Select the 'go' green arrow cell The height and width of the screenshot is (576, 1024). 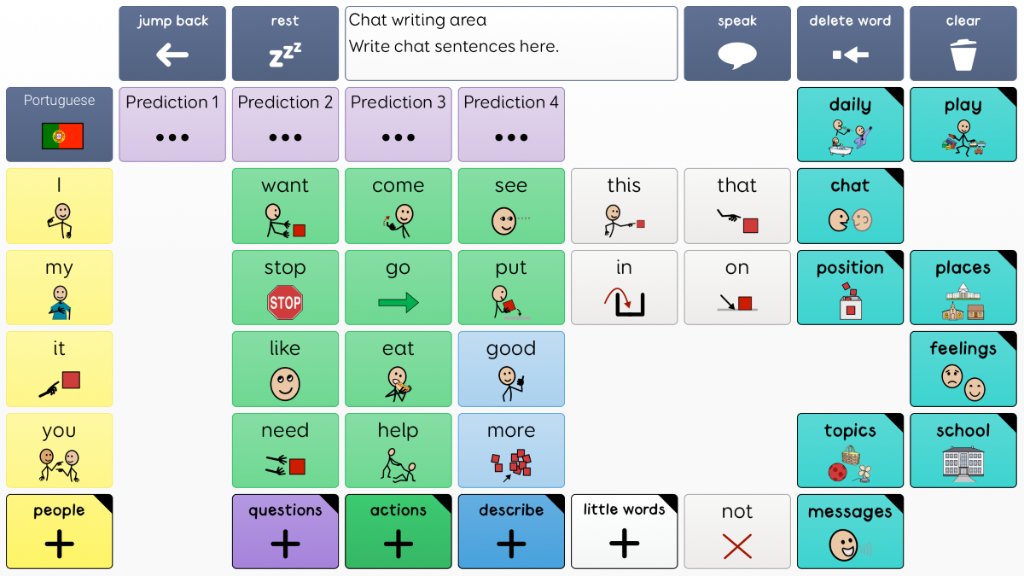tap(398, 287)
